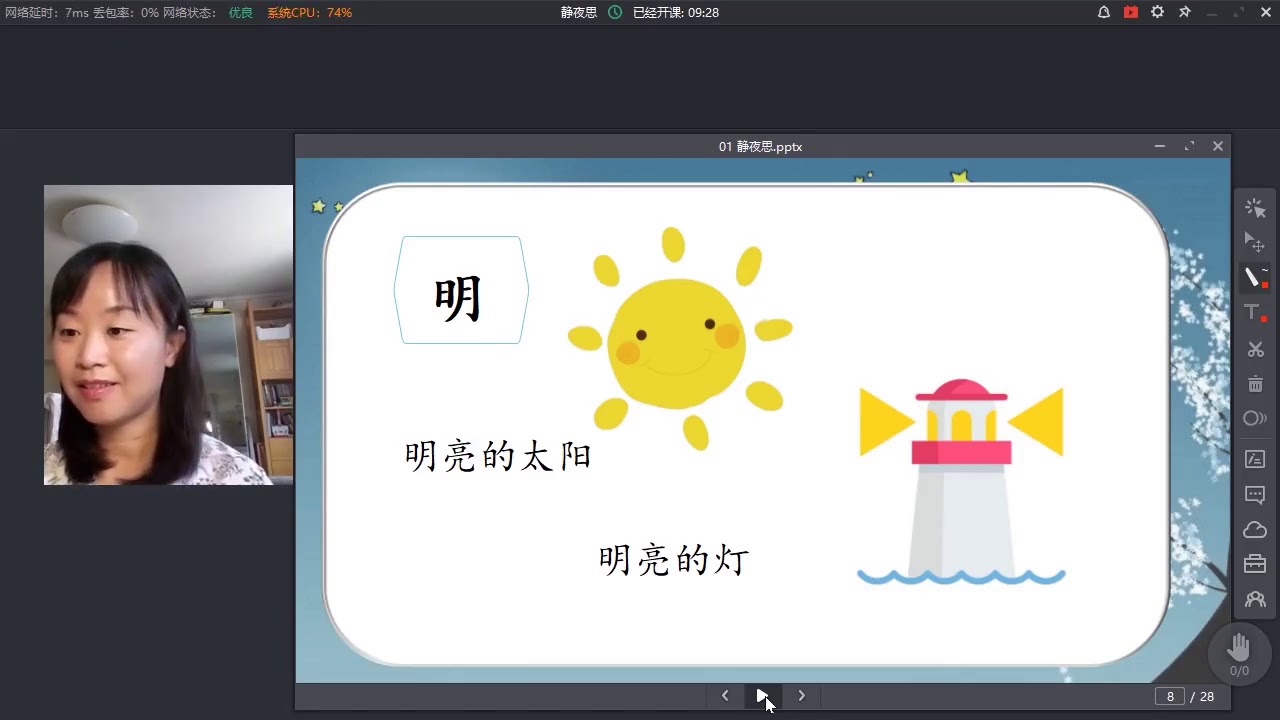Select the text T tool
This screenshot has height=720, width=1280.
(1255, 313)
